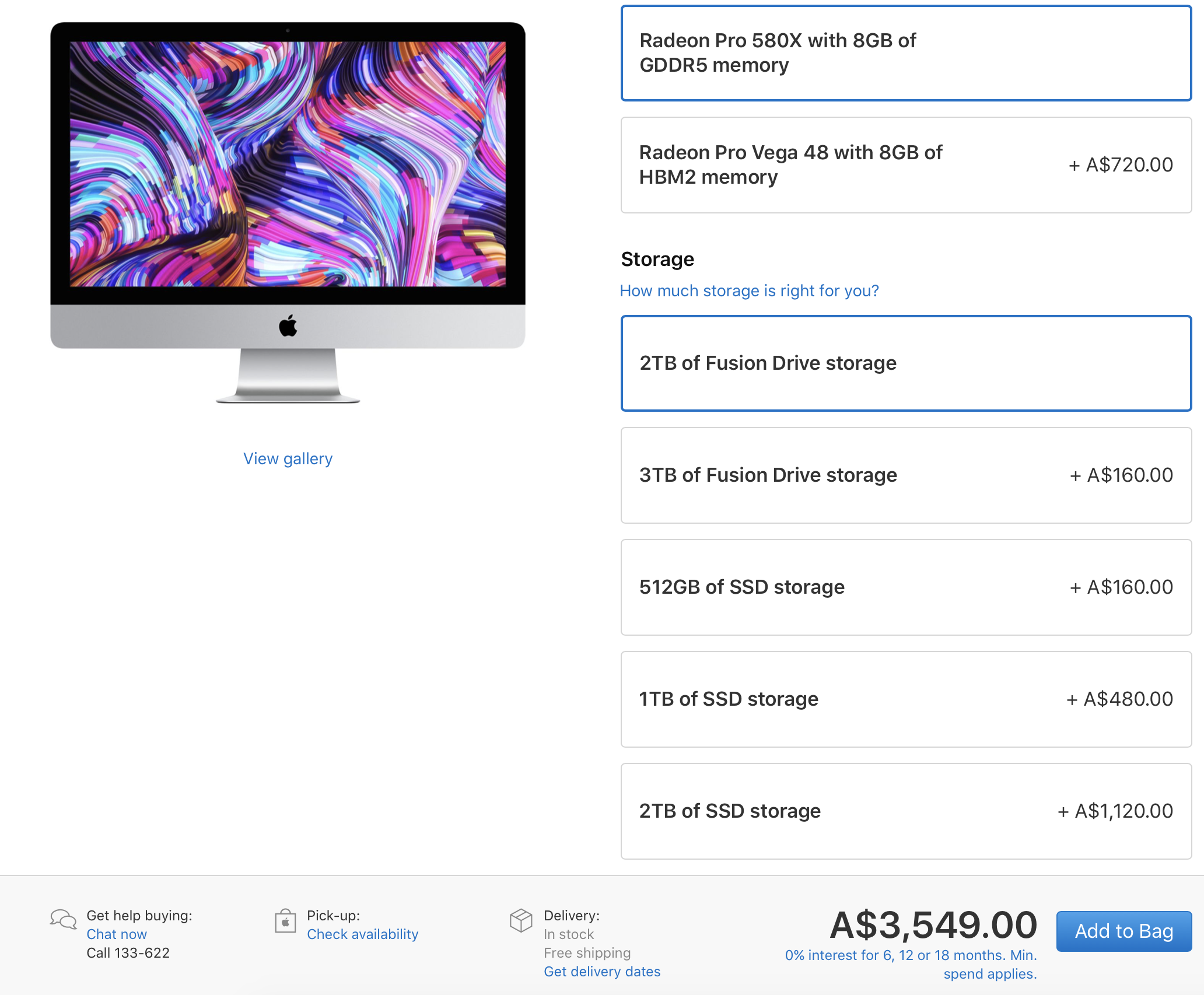Click the + A$480.00 price text
Viewport: 1204px width, 995px height.
pos(1119,699)
